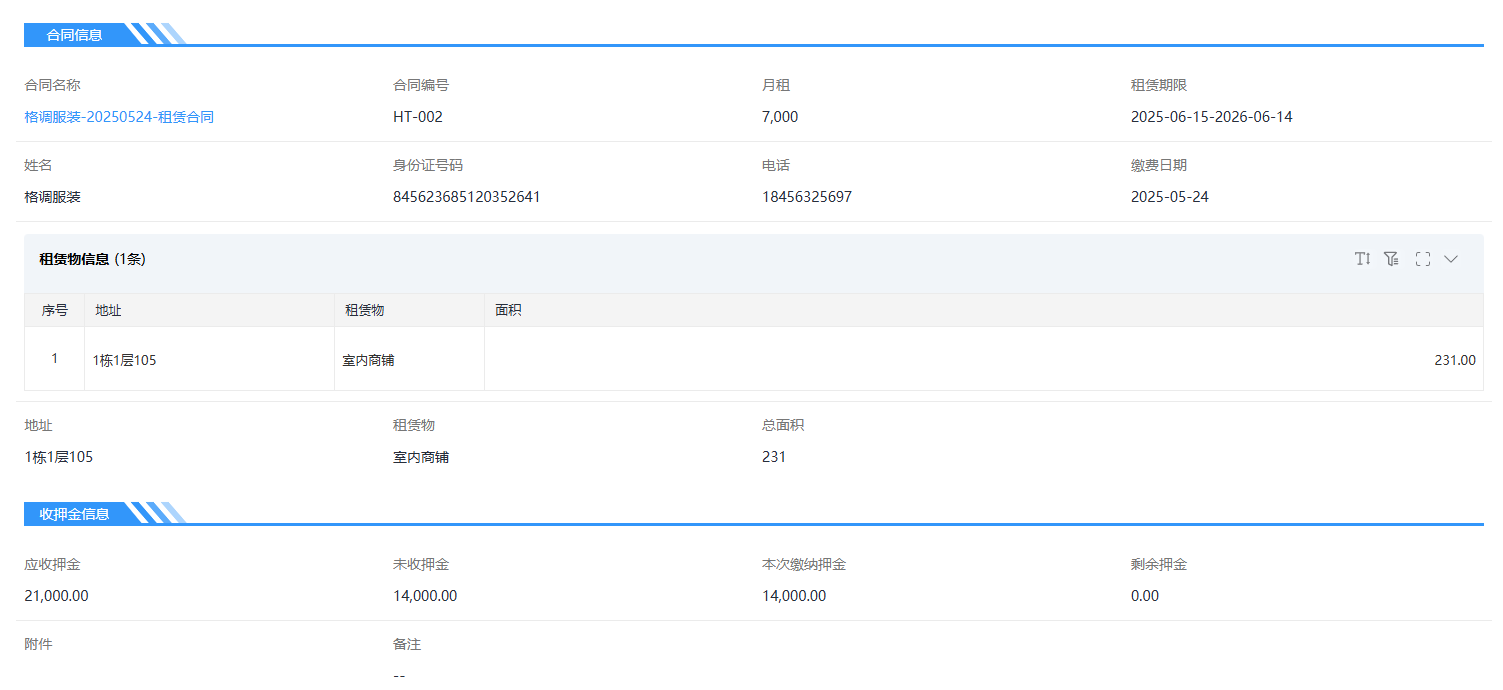Open the 格调服装-20250524-租赁合同 link
The image size is (1503, 690).
(119, 117)
